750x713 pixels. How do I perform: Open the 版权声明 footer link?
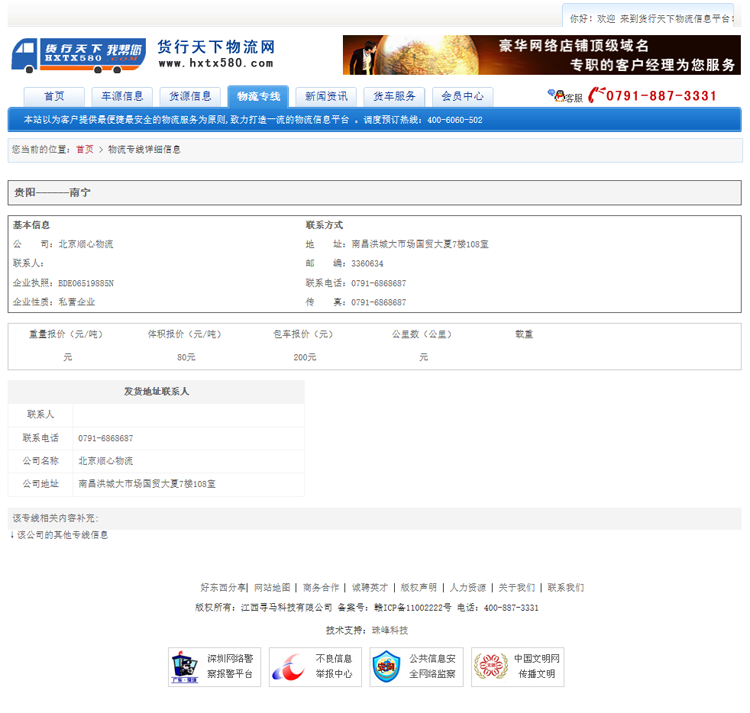pyautogui.click(x=419, y=587)
